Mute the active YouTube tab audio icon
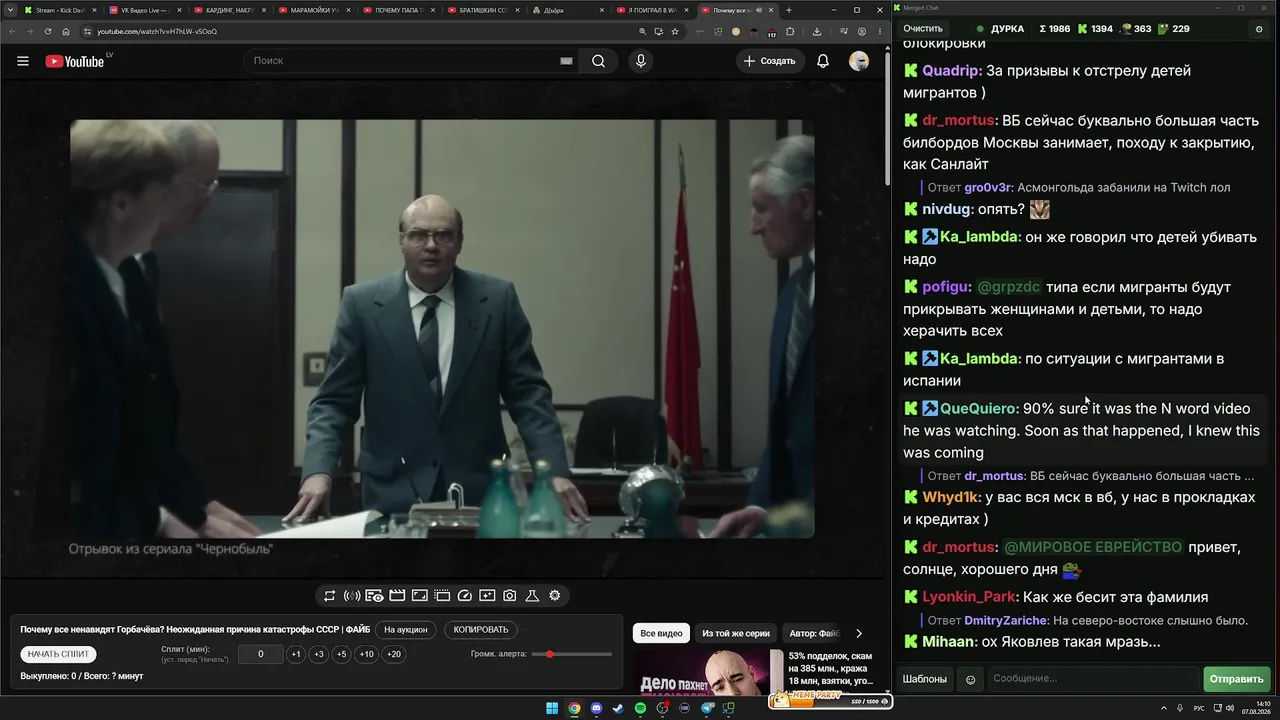This screenshot has height=720, width=1280. 760,10
